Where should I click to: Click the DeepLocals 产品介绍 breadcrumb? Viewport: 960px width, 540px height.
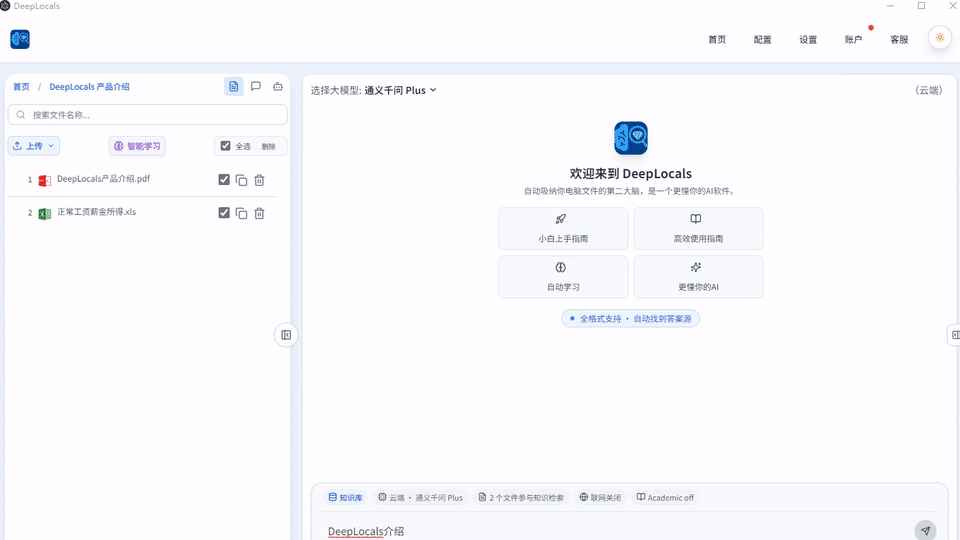pyautogui.click(x=89, y=87)
